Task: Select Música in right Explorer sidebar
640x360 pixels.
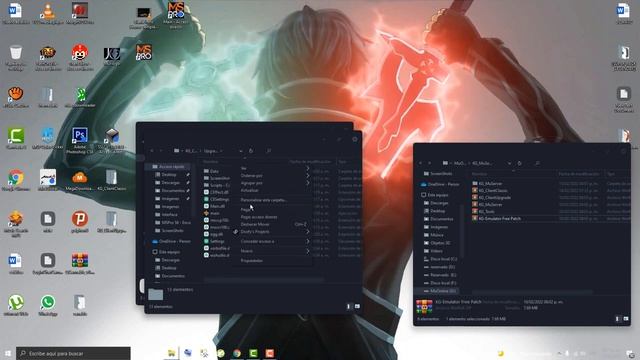Action: click(x=433, y=235)
